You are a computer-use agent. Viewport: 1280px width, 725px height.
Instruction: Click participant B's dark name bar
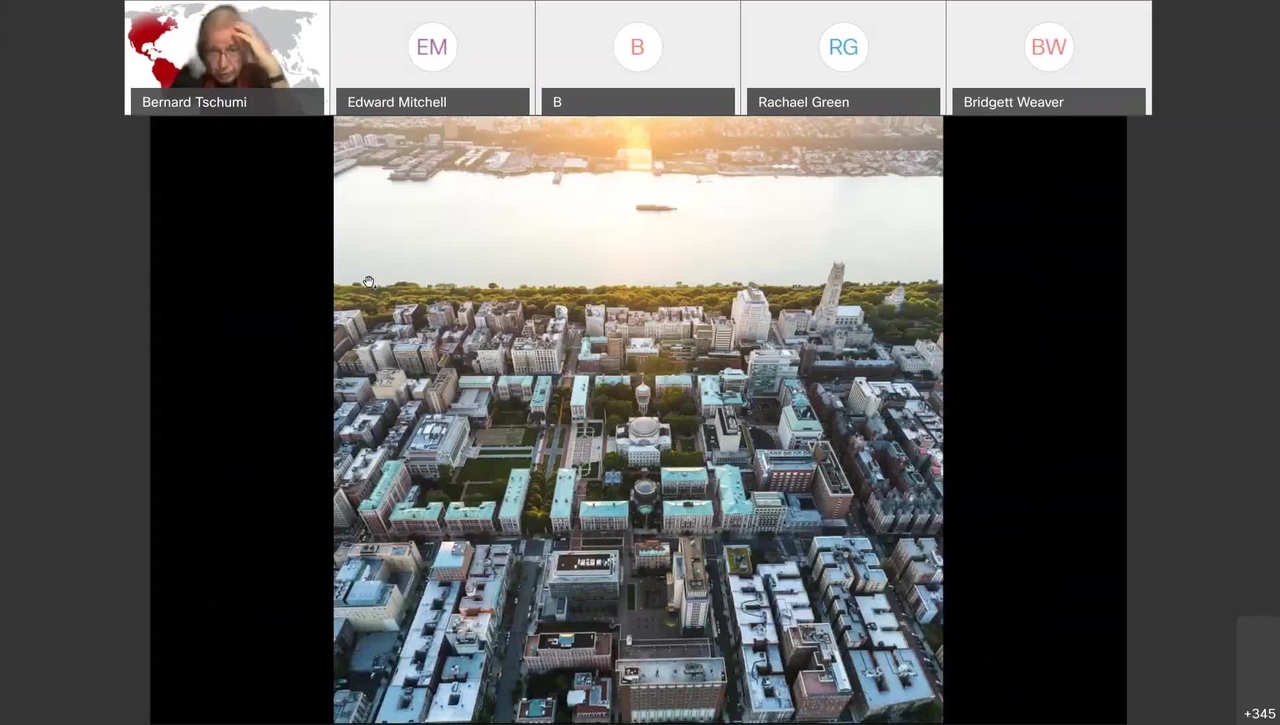point(638,102)
